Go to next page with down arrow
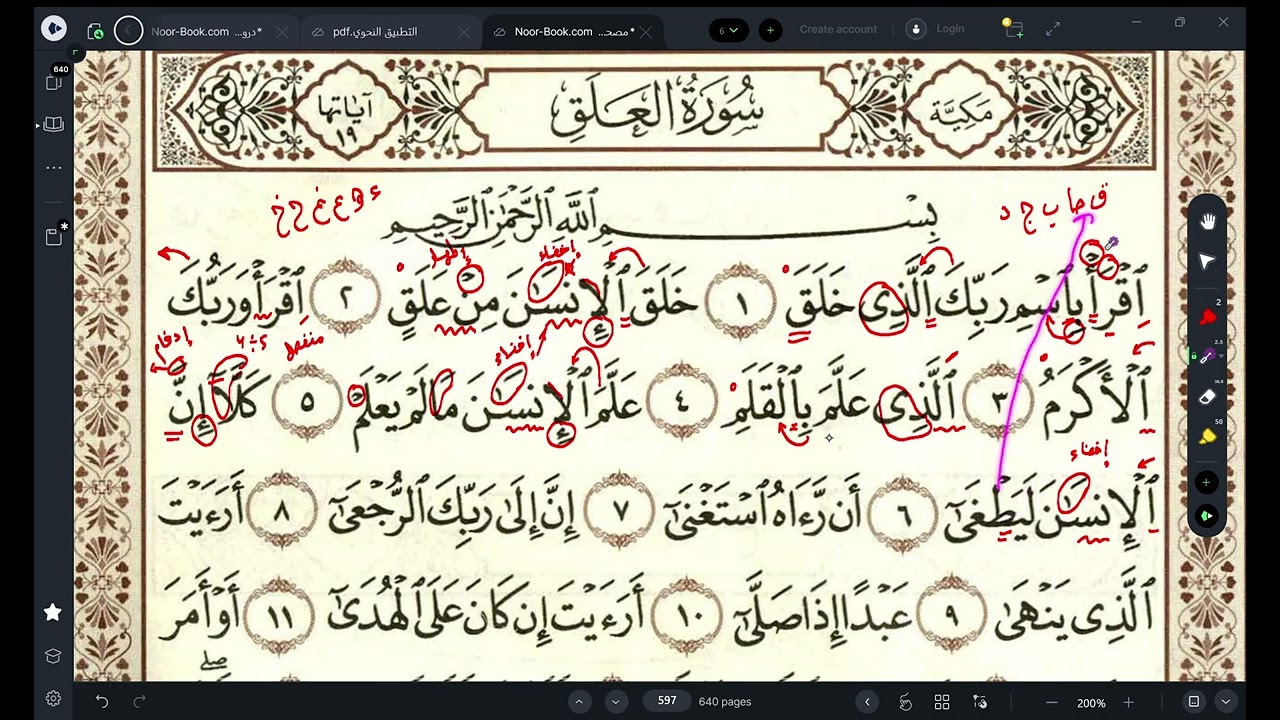1280x720 pixels. (616, 702)
